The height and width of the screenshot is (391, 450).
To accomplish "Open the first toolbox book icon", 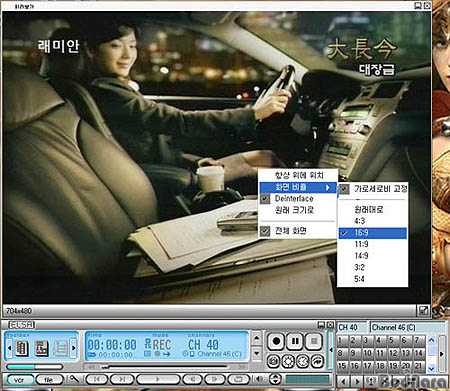I will 22,348.
